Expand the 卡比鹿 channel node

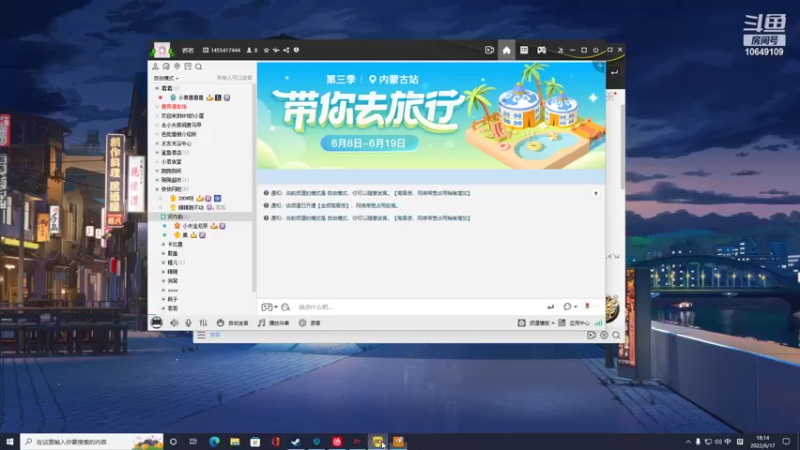(163, 244)
